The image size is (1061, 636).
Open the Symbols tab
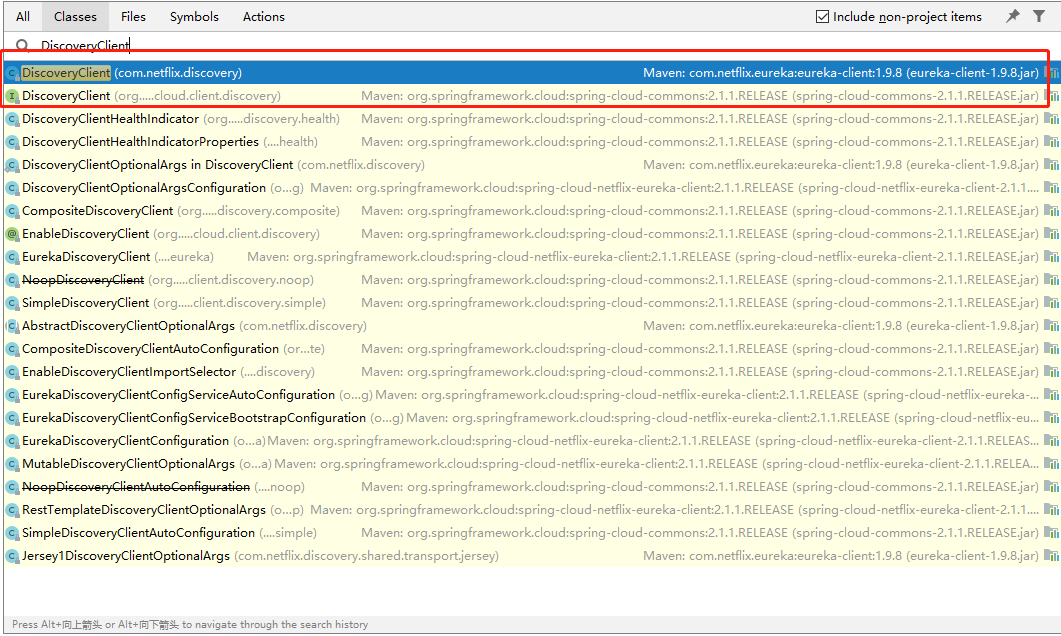[x=194, y=16]
